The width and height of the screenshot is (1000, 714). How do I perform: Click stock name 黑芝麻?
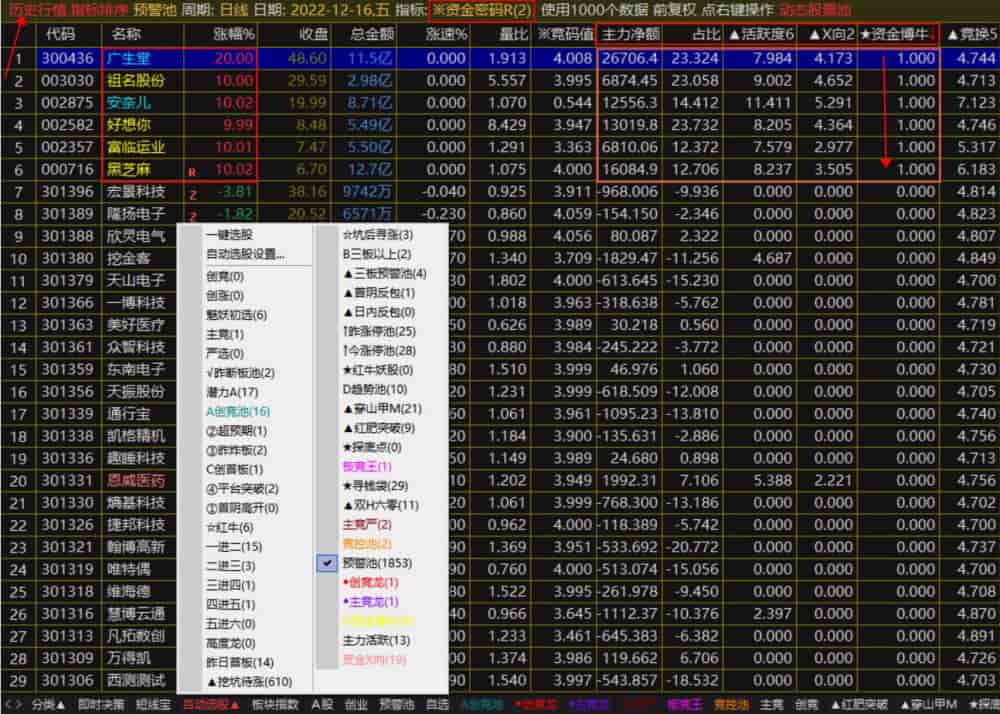[x=129, y=170]
